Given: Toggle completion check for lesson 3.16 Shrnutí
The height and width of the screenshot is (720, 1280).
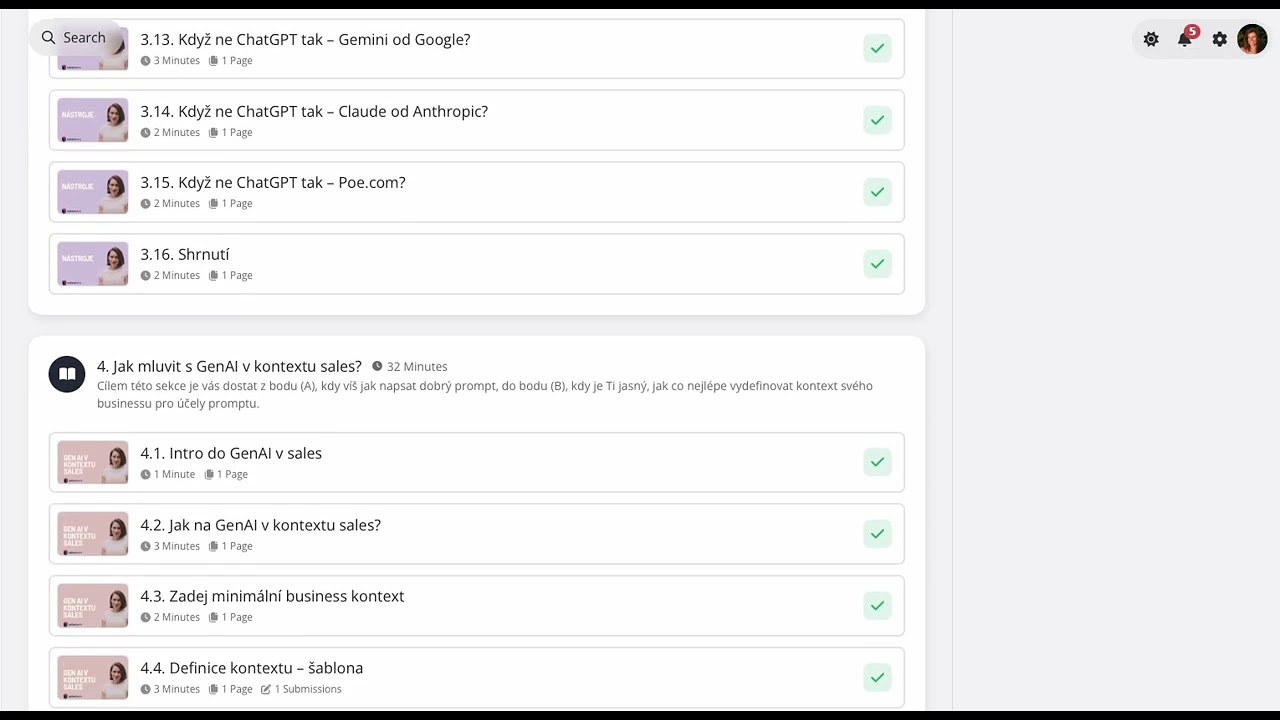Looking at the screenshot, I should pyautogui.click(x=877, y=264).
